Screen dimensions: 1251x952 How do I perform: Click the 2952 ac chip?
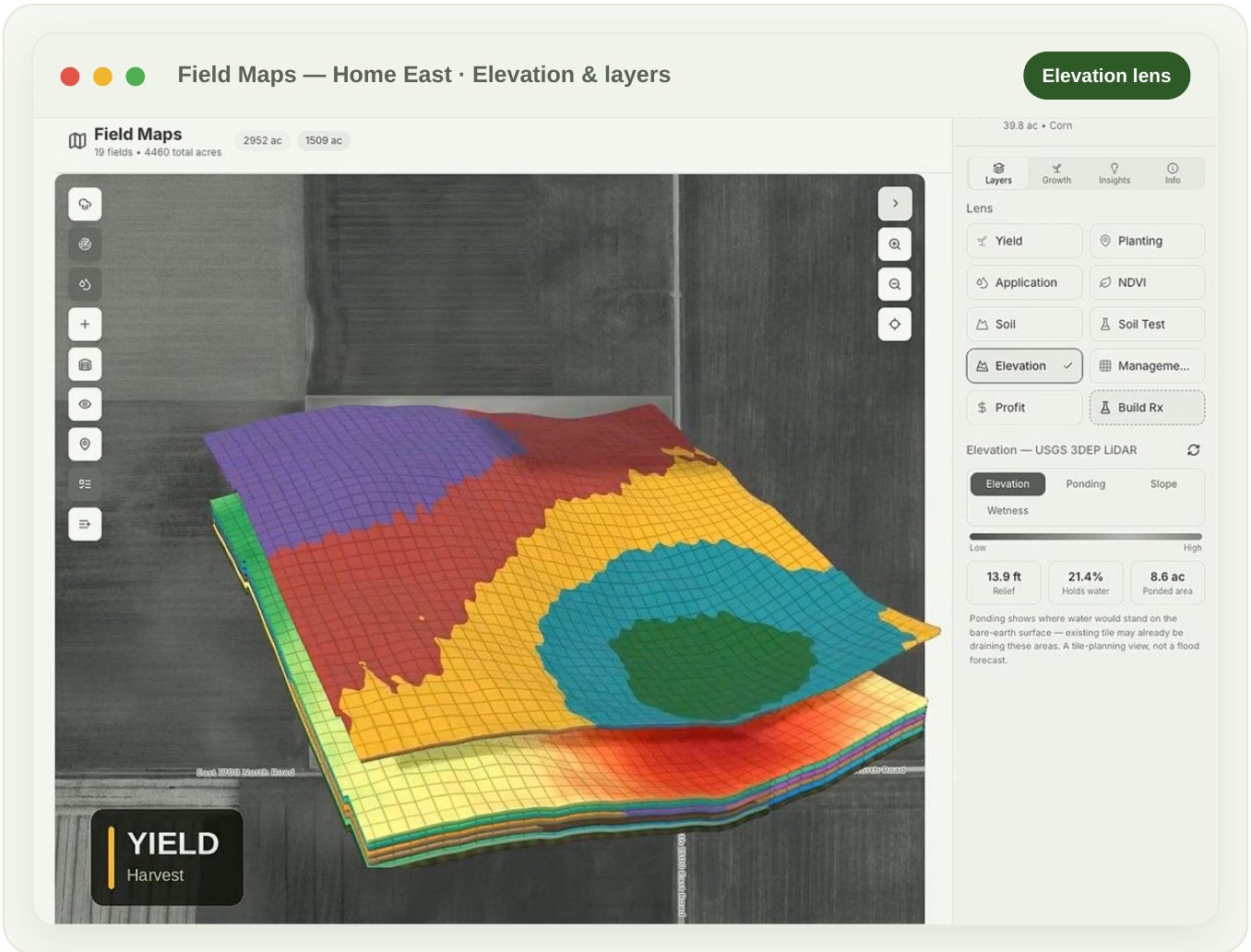click(x=262, y=140)
